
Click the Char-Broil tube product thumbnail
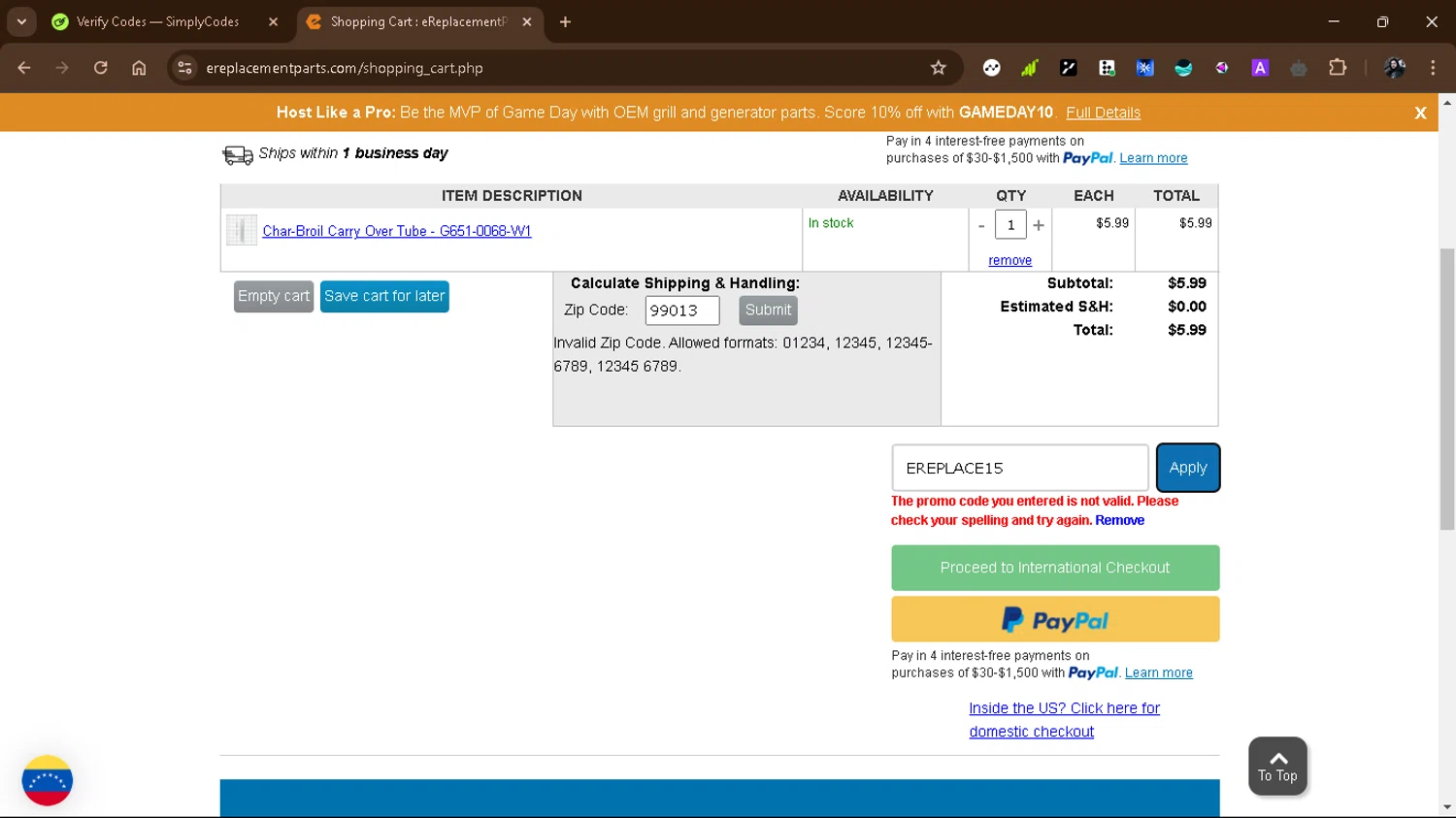242,230
